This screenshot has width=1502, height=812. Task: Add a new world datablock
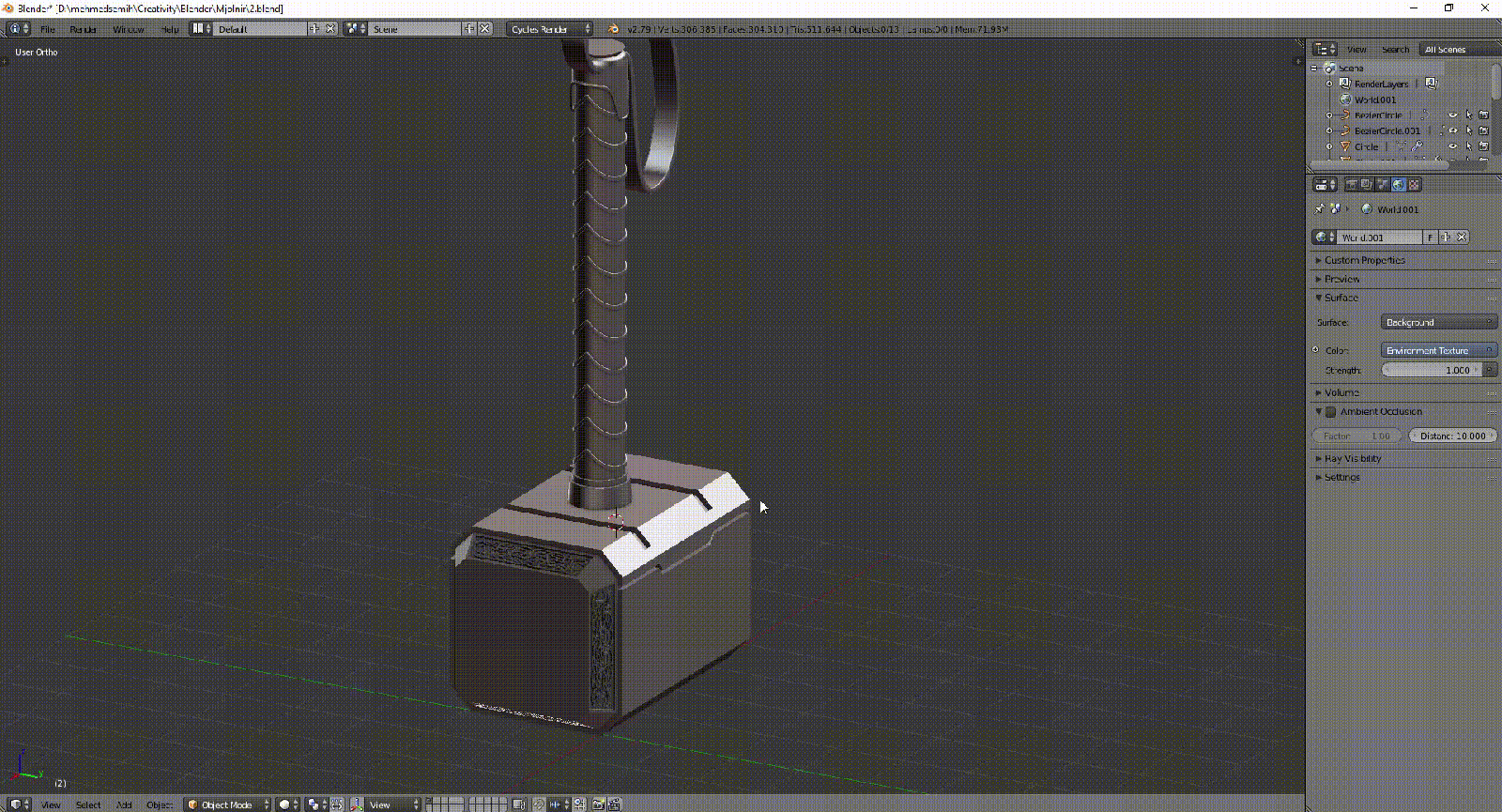[1447, 237]
